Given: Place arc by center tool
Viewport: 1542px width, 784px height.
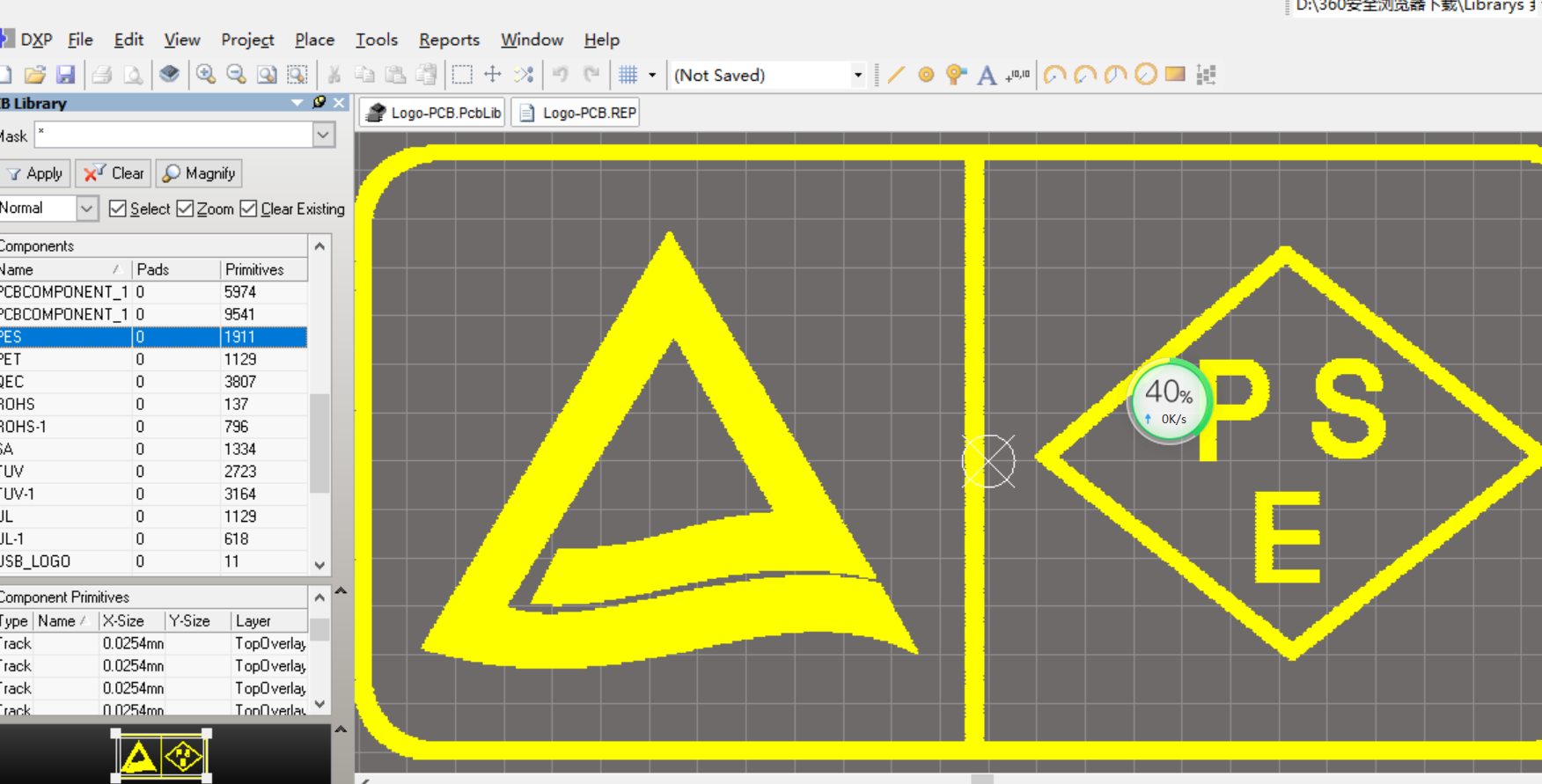Looking at the screenshot, I should (x=1054, y=75).
